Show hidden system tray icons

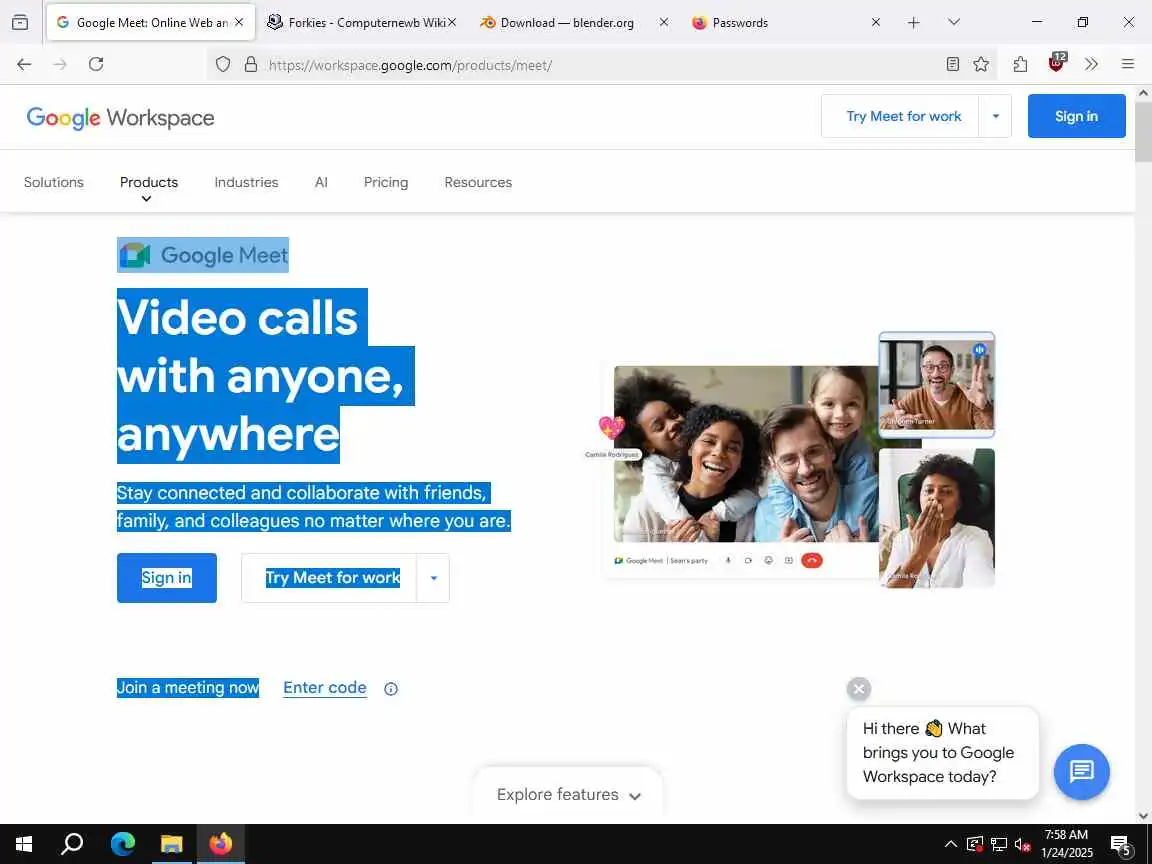950,844
